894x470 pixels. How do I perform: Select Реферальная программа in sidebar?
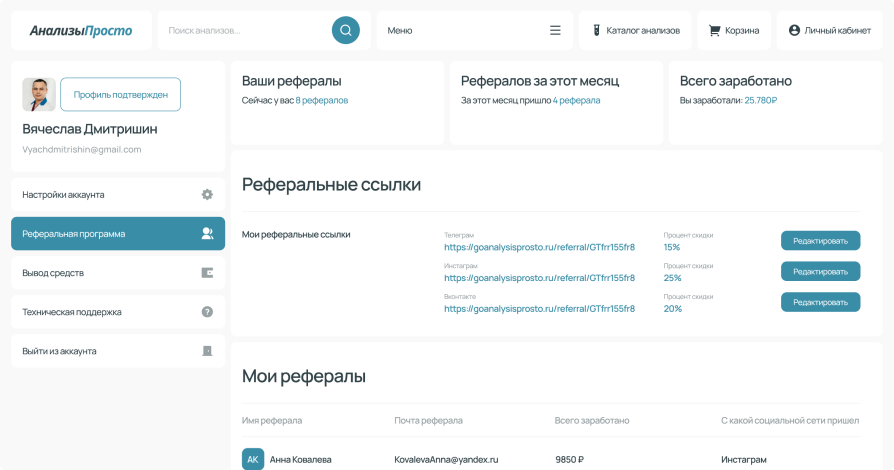point(118,233)
